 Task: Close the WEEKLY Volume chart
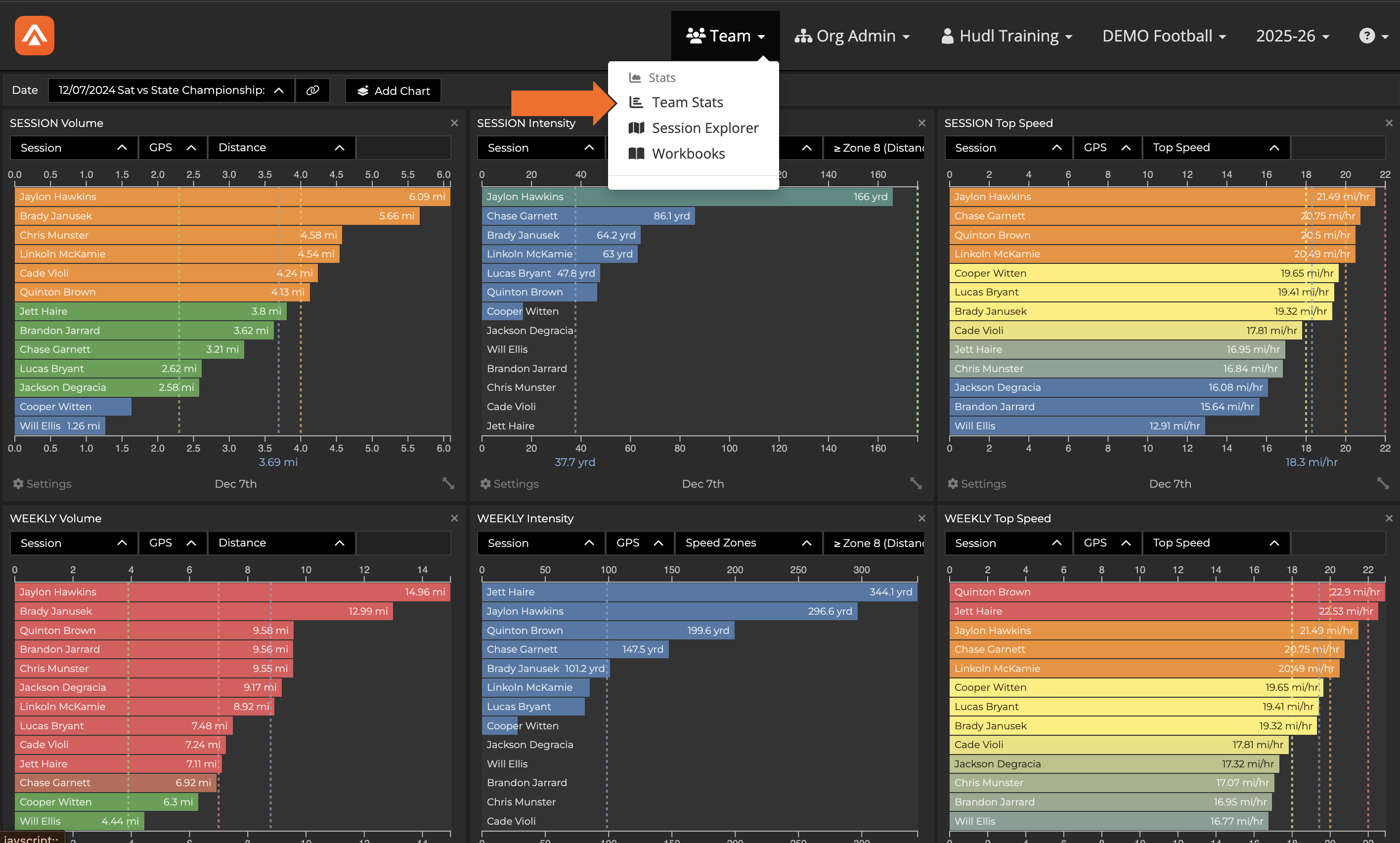pyautogui.click(x=454, y=518)
